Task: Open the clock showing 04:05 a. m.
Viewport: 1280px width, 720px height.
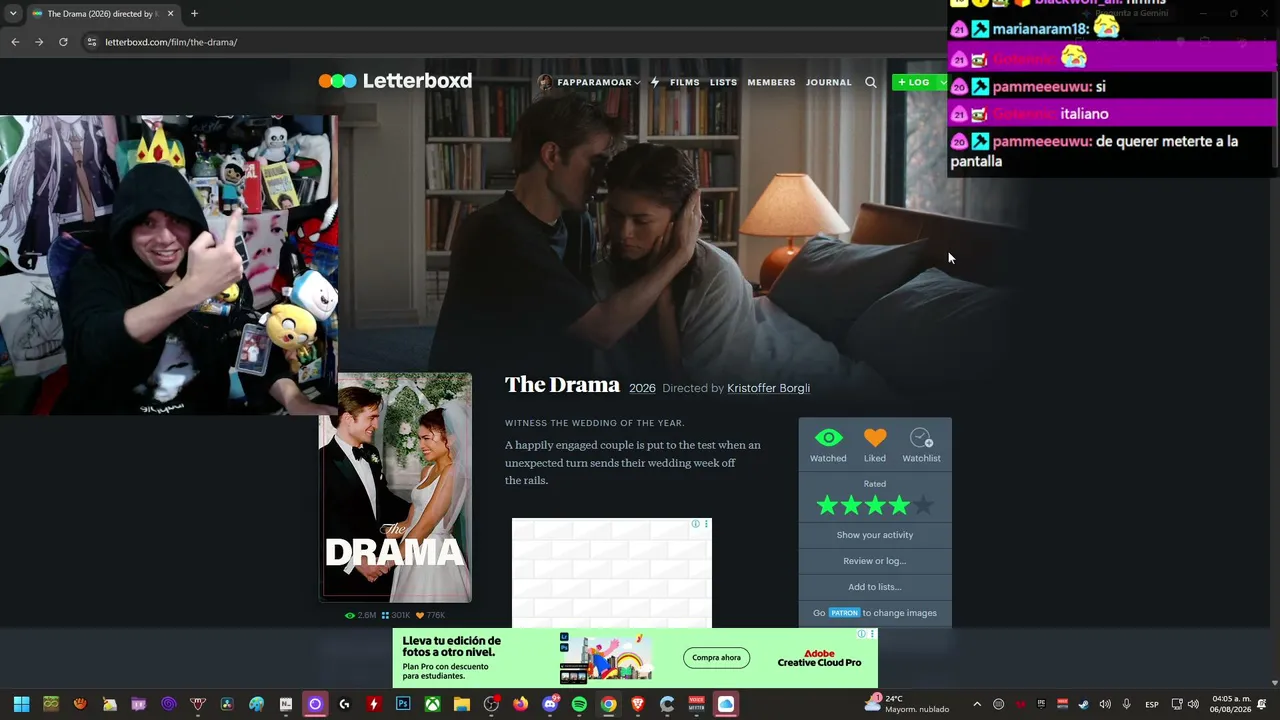Action: click(1231, 704)
